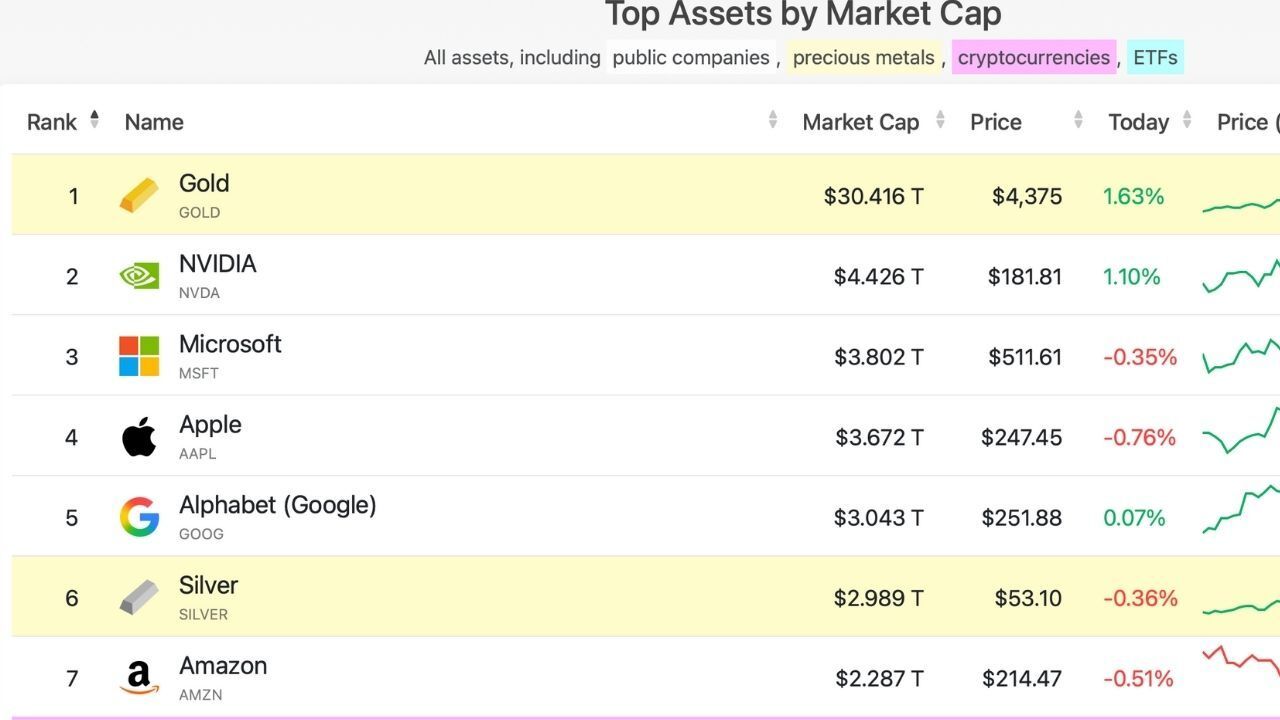Click the NVIDIA logo icon
Image resolution: width=1280 pixels, height=720 pixels.
[x=139, y=276]
